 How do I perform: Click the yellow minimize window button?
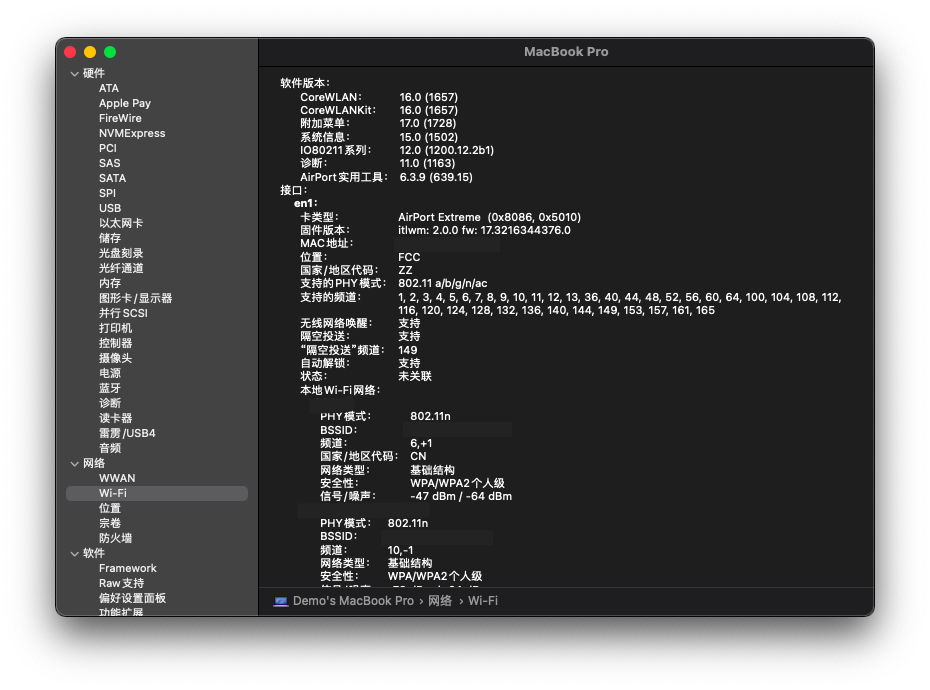pos(90,52)
